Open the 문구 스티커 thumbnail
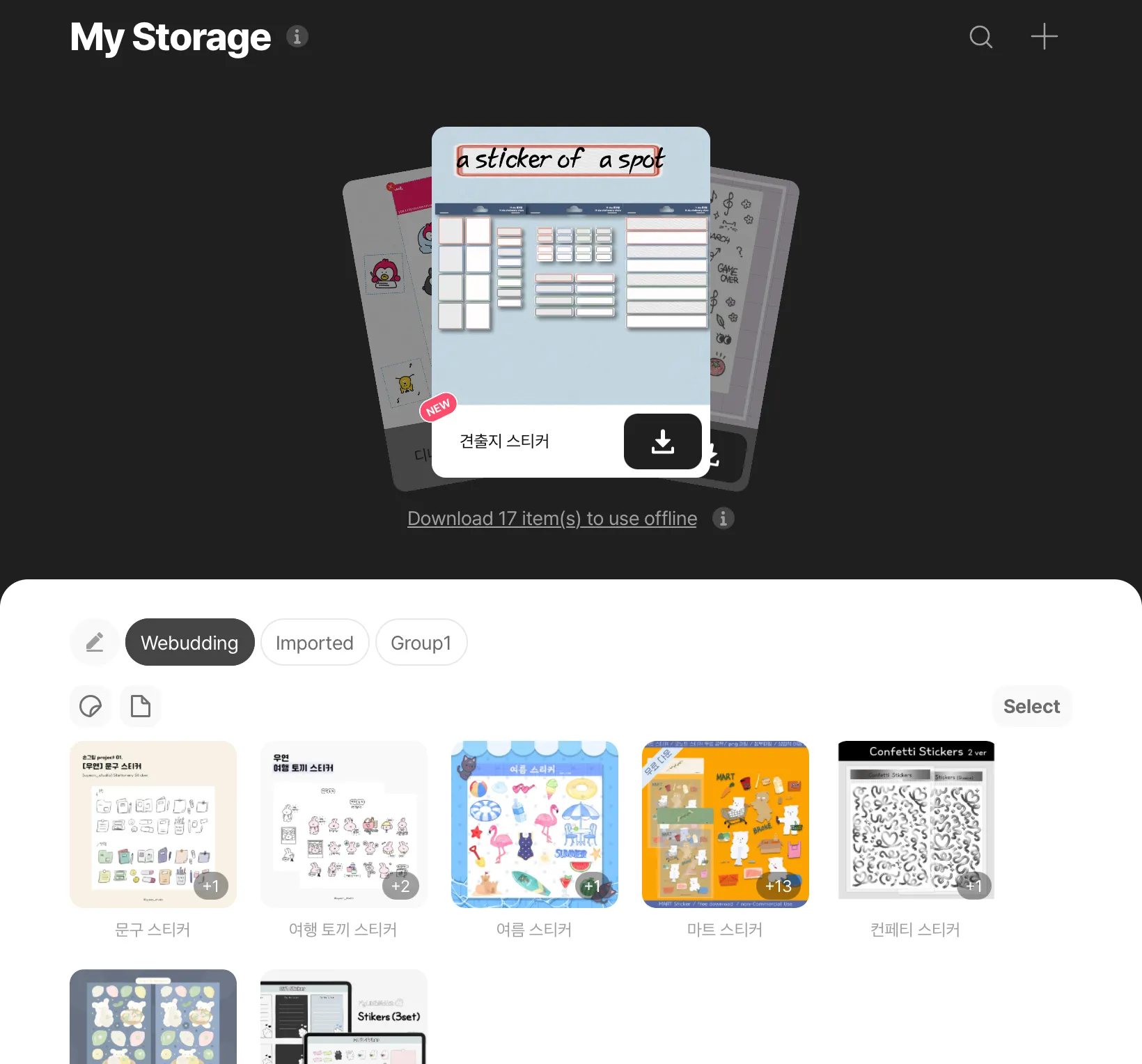This screenshot has width=1142, height=1064. 153,824
